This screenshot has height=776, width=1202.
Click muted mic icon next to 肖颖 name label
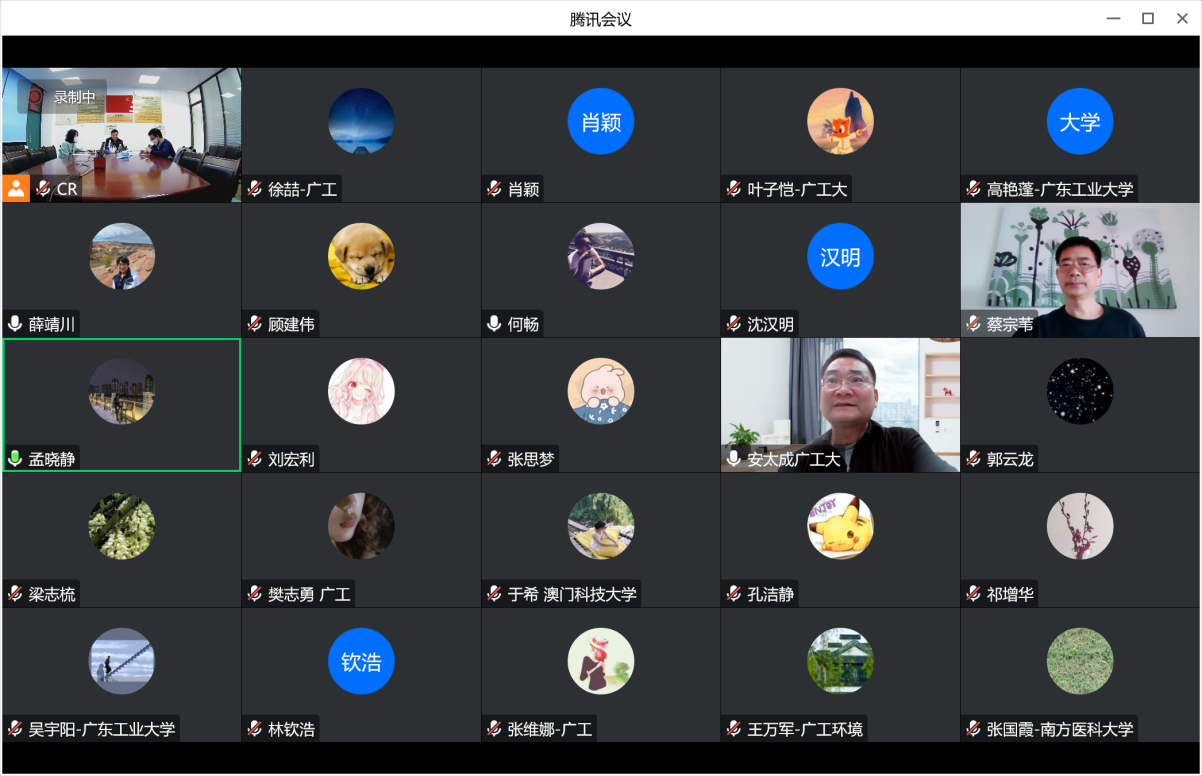tap(494, 189)
